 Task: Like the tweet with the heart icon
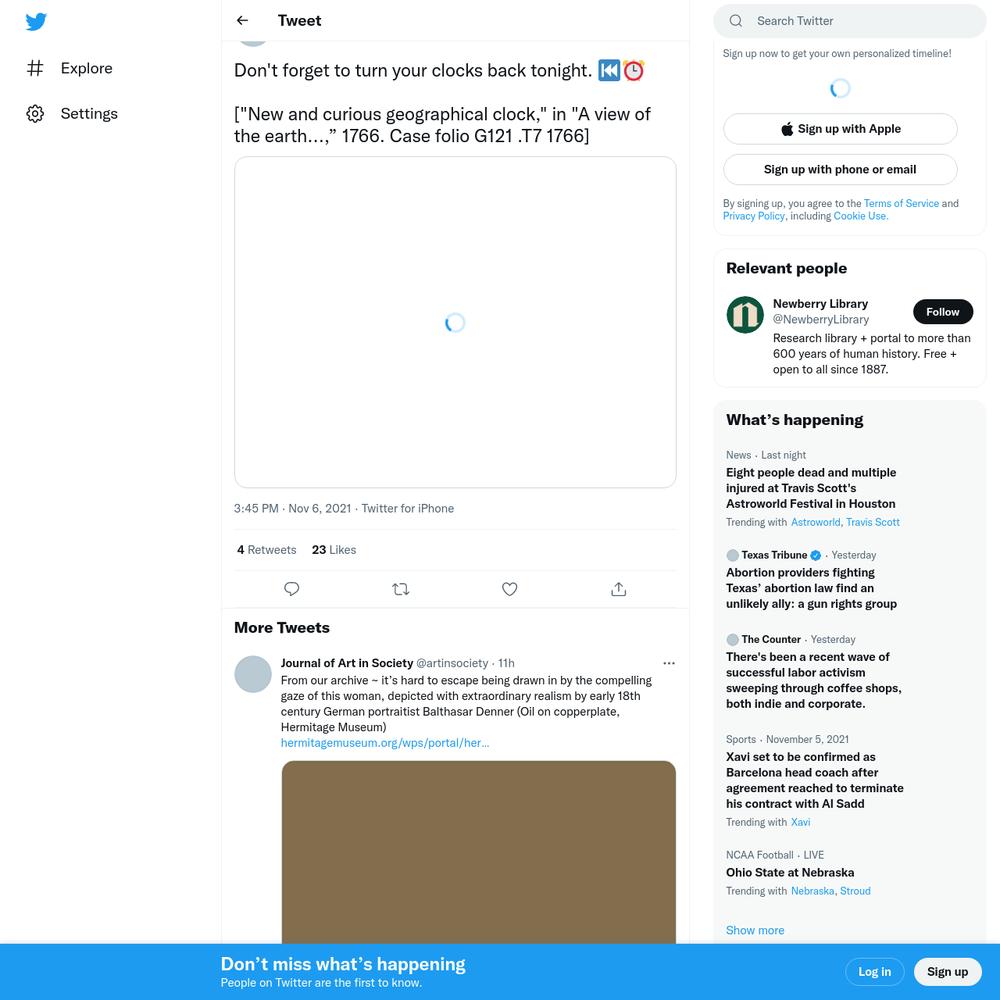[x=510, y=589]
